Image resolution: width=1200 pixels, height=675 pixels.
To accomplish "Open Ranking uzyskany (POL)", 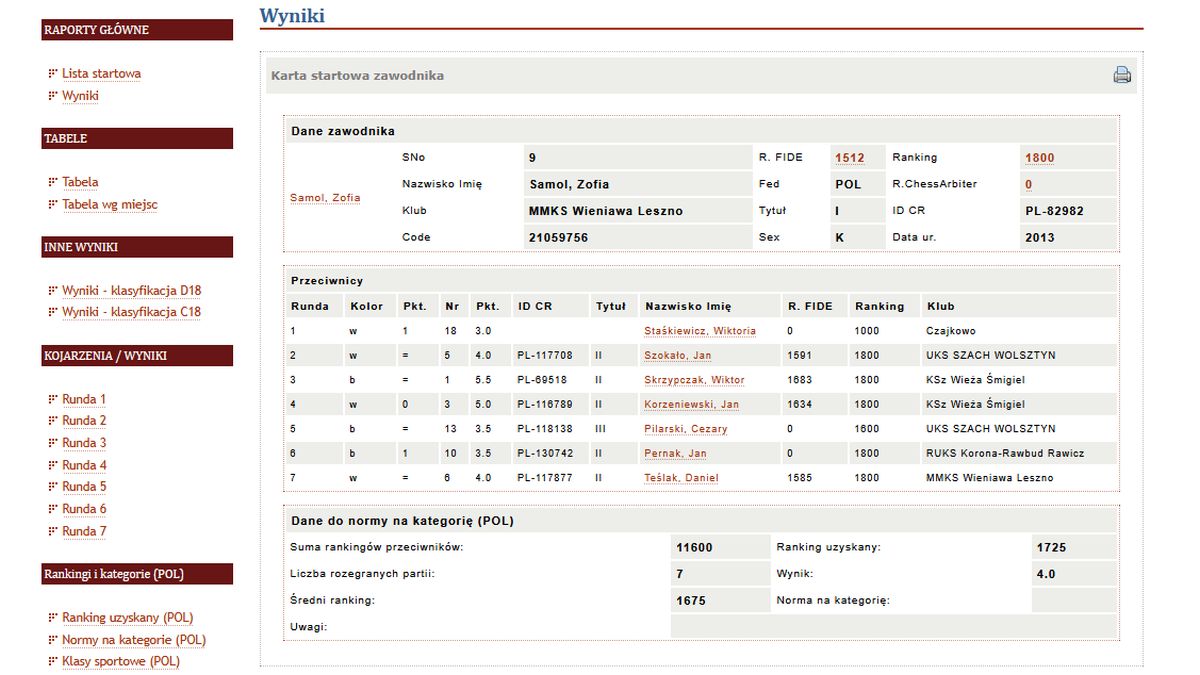I will coord(128,618).
